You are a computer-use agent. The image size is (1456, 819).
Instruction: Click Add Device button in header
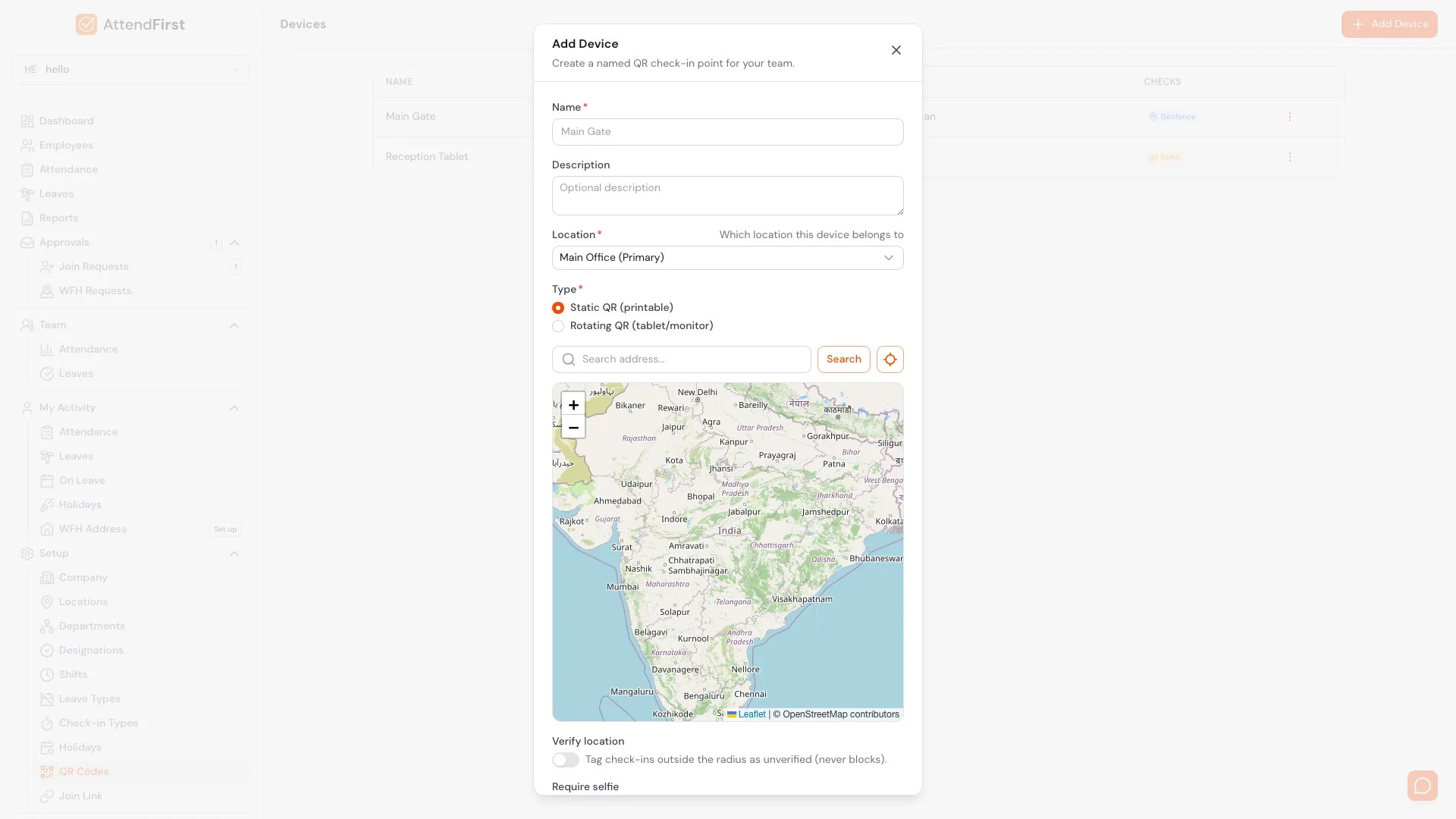point(1389,24)
